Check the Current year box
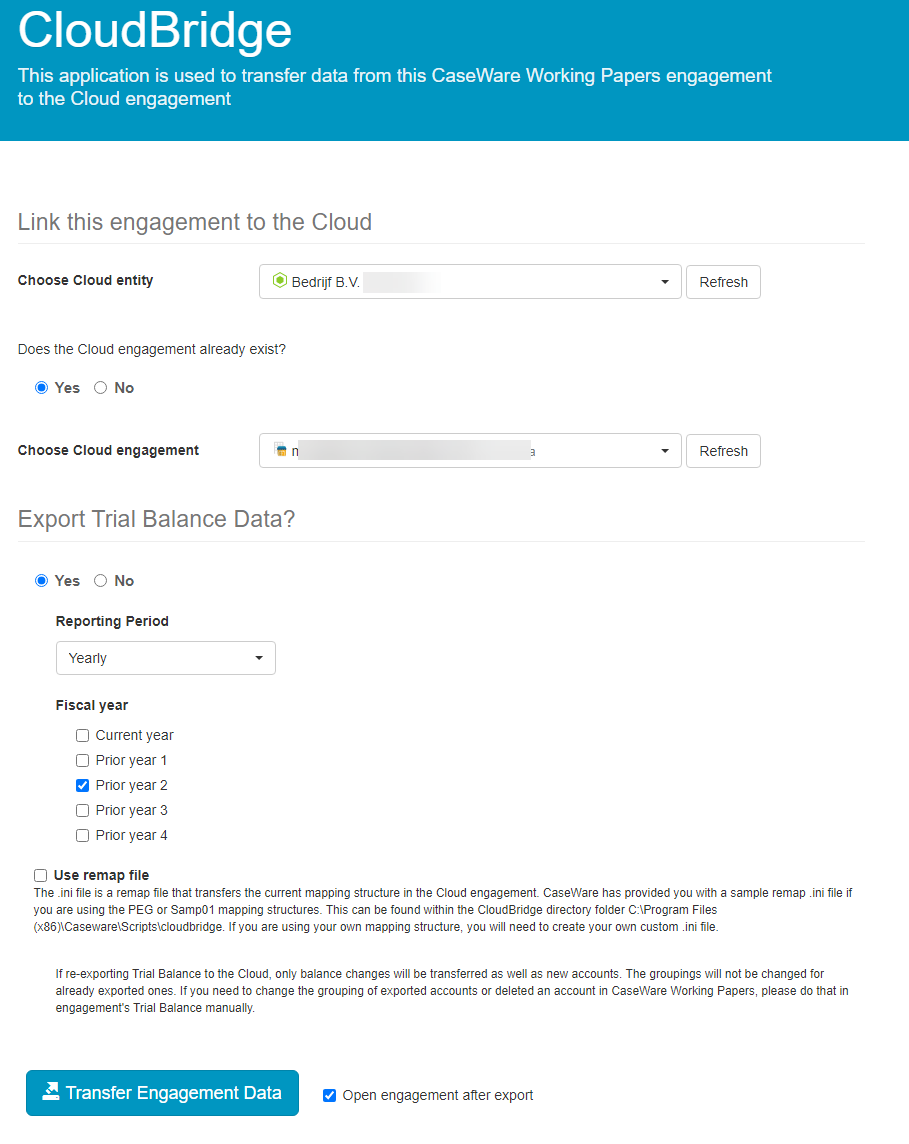909x1144 pixels. (x=82, y=735)
